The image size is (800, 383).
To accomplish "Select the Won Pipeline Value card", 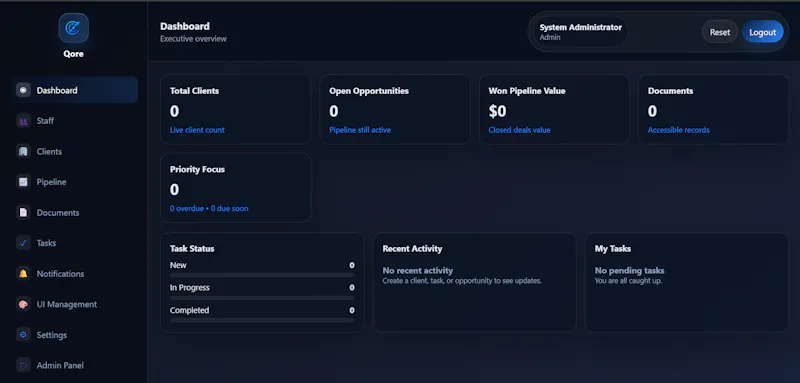I will [x=554, y=109].
